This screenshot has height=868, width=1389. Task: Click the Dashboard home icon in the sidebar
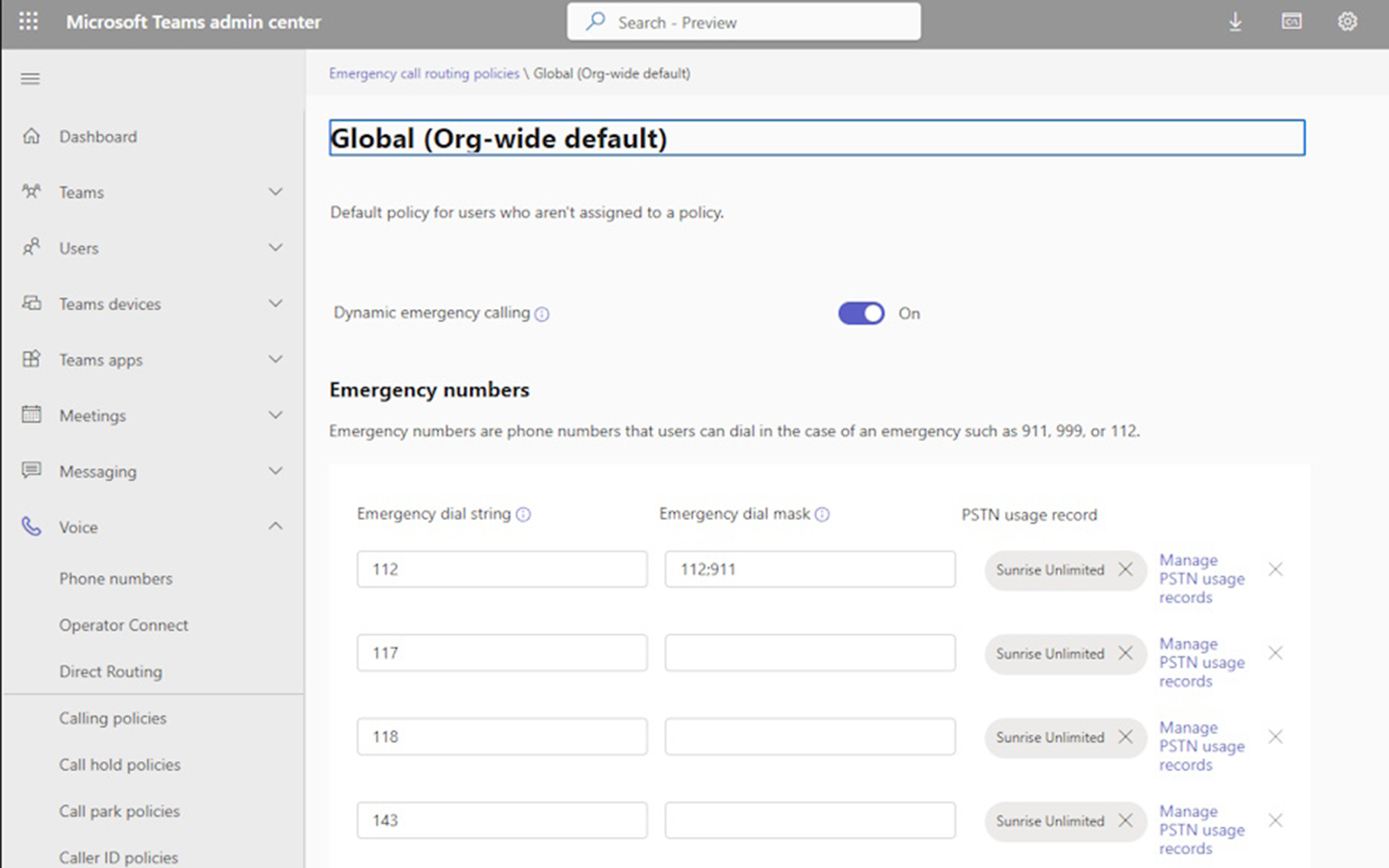coord(31,137)
